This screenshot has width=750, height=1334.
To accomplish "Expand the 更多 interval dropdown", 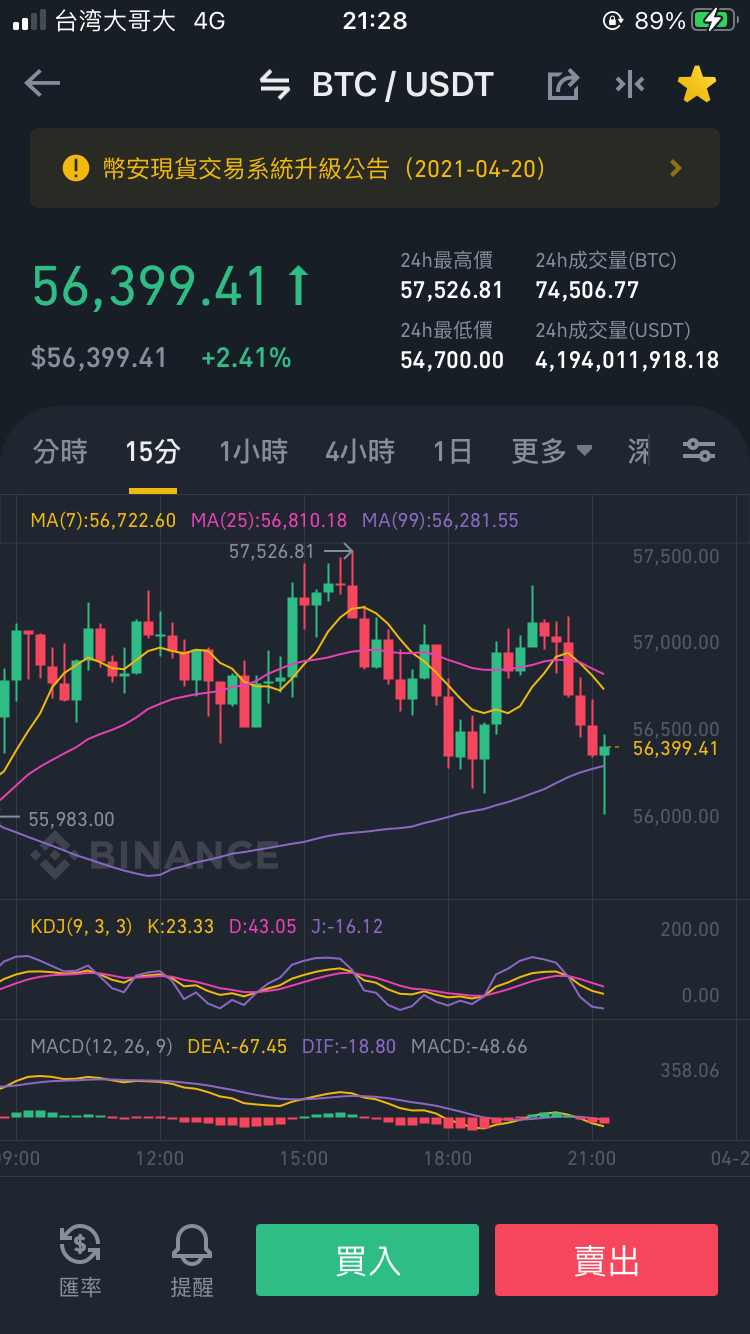I will pos(552,451).
